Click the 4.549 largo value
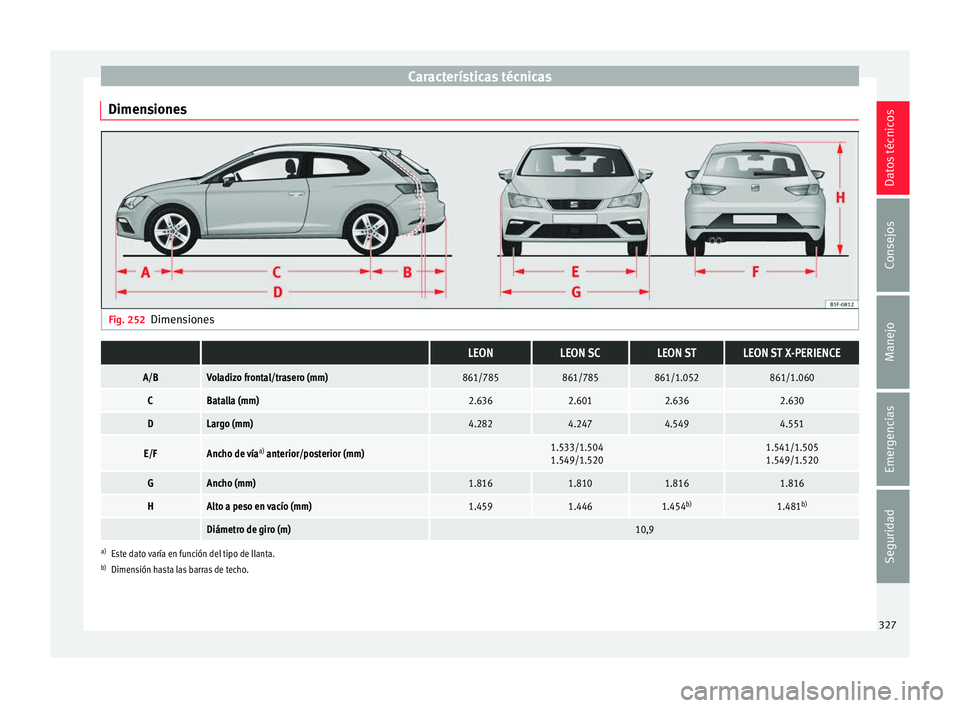The image size is (960, 708). [x=677, y=424]
